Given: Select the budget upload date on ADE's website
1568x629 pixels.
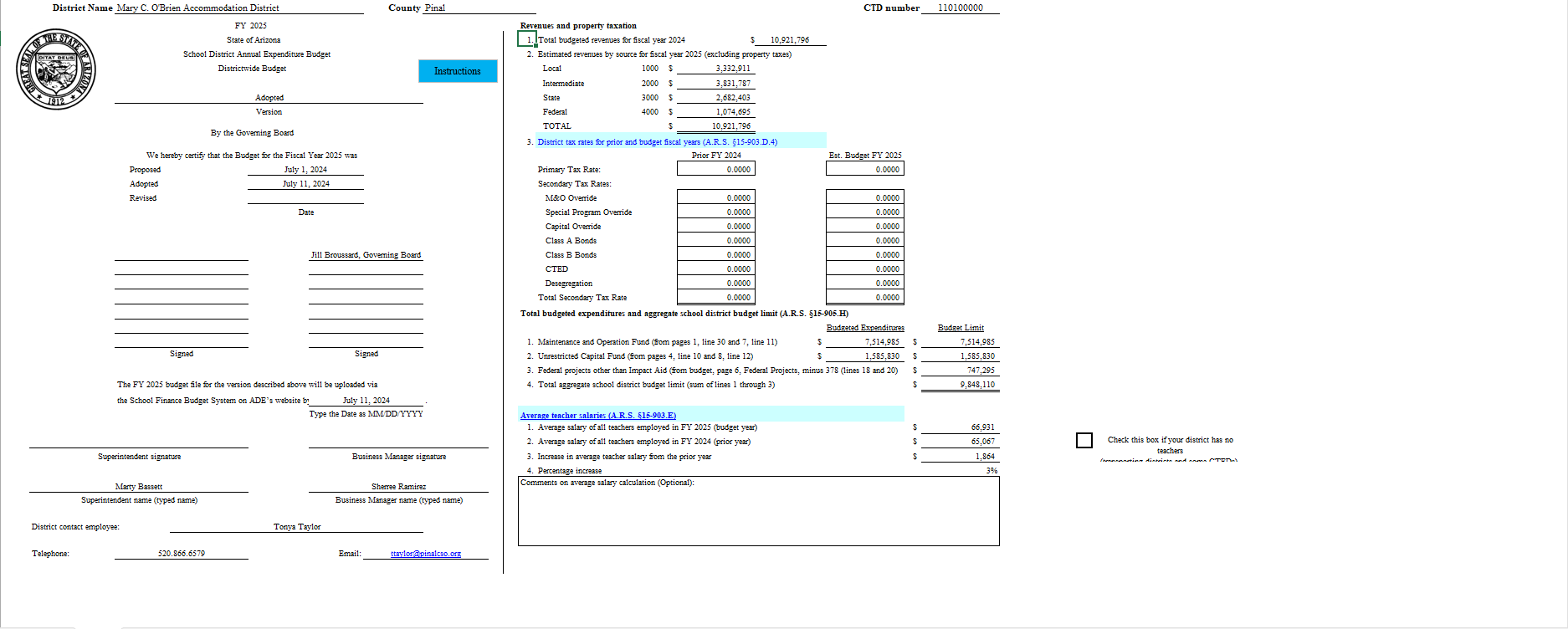Looking at the screenshot, I should coord(366,401).
